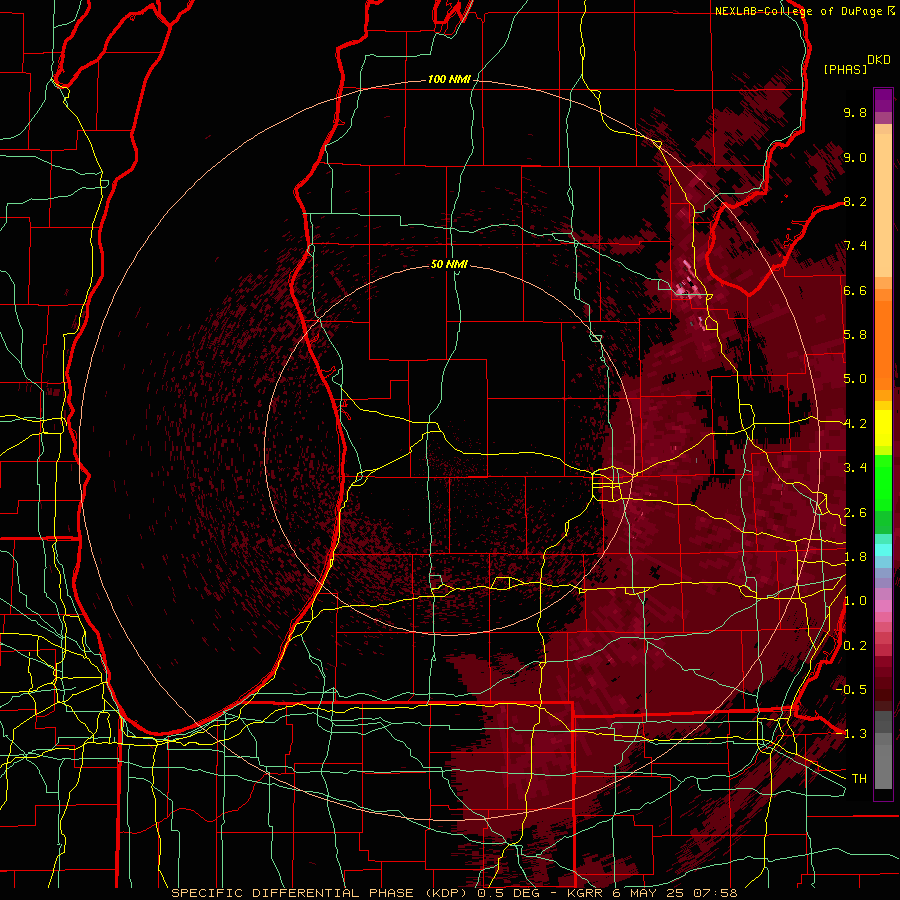900x900 pixels.
Task: Click the 9.0 scale value
Action: (x=855, y=157)
